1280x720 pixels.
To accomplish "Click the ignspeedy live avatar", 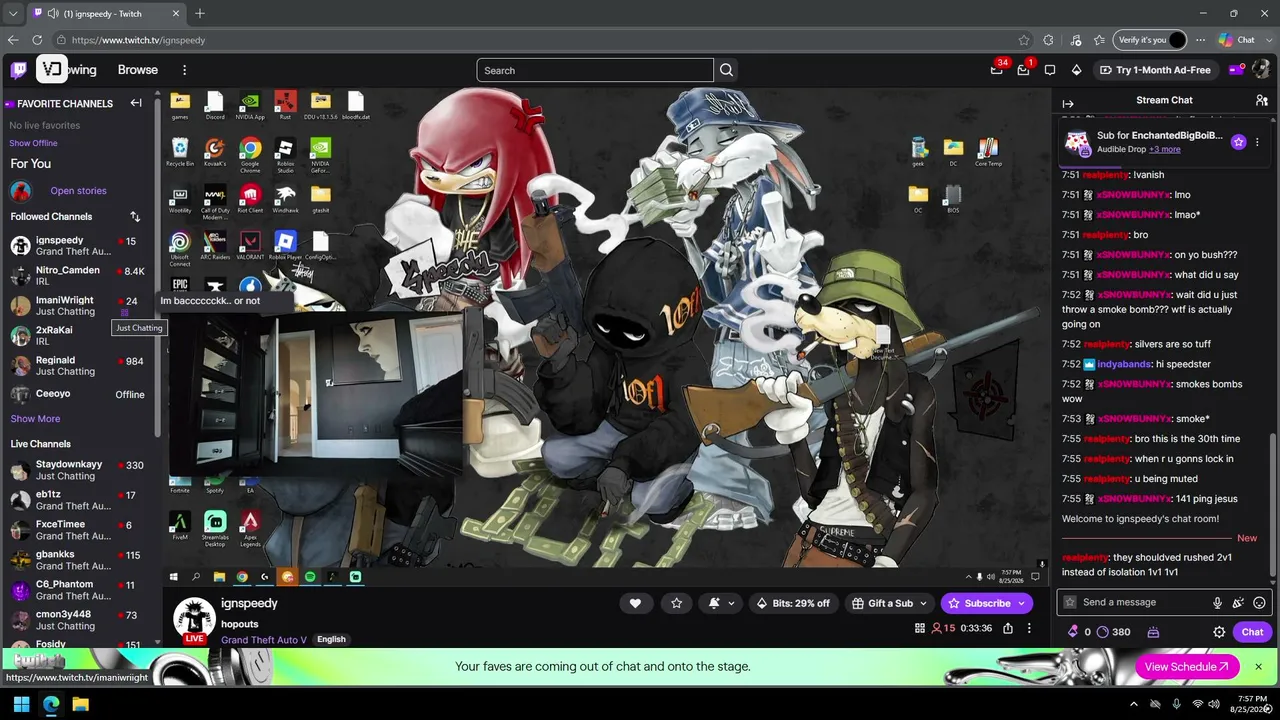I will click(194, 620).
